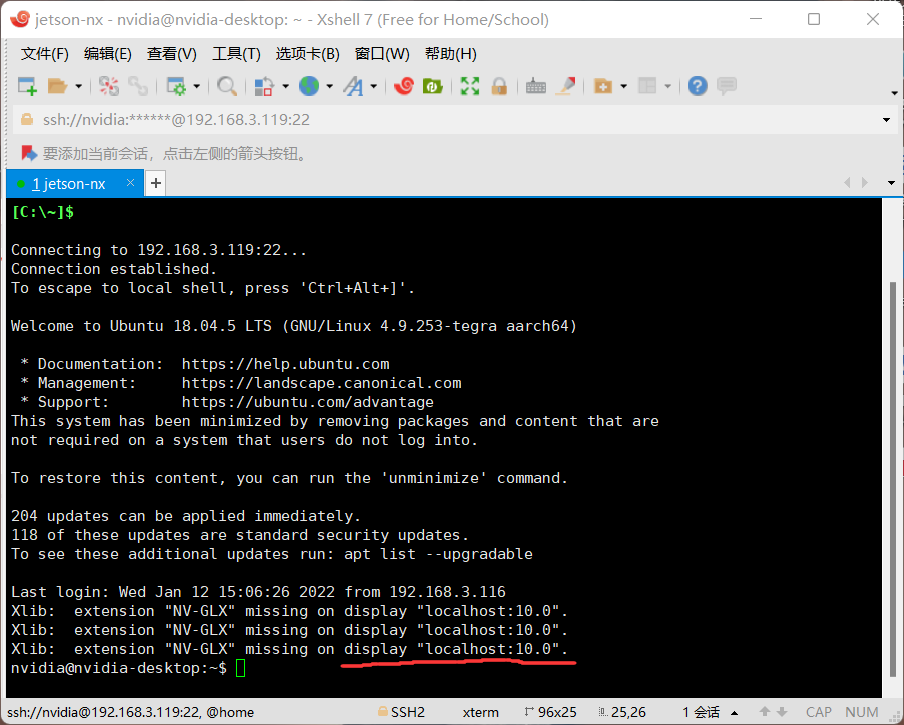904x725 pixels.
Task: Open the 窗口(W) menu
Action: point(382,54)
